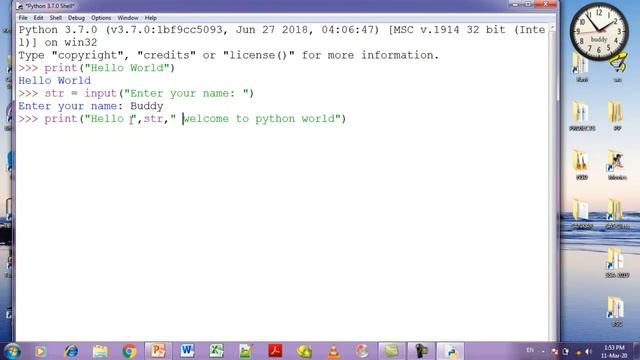Open File Explorer from taskbar
Viewport: 640px width, 360px height.
click(100, 351)
